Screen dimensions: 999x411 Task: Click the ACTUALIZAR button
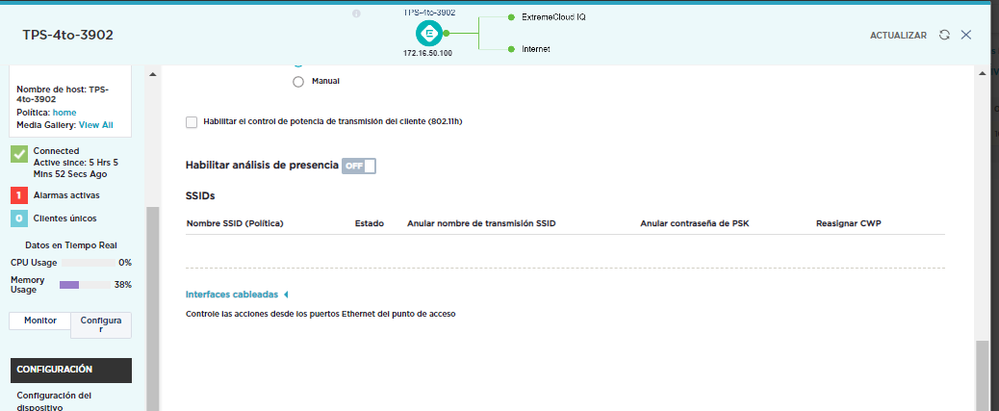click(899, 35)
